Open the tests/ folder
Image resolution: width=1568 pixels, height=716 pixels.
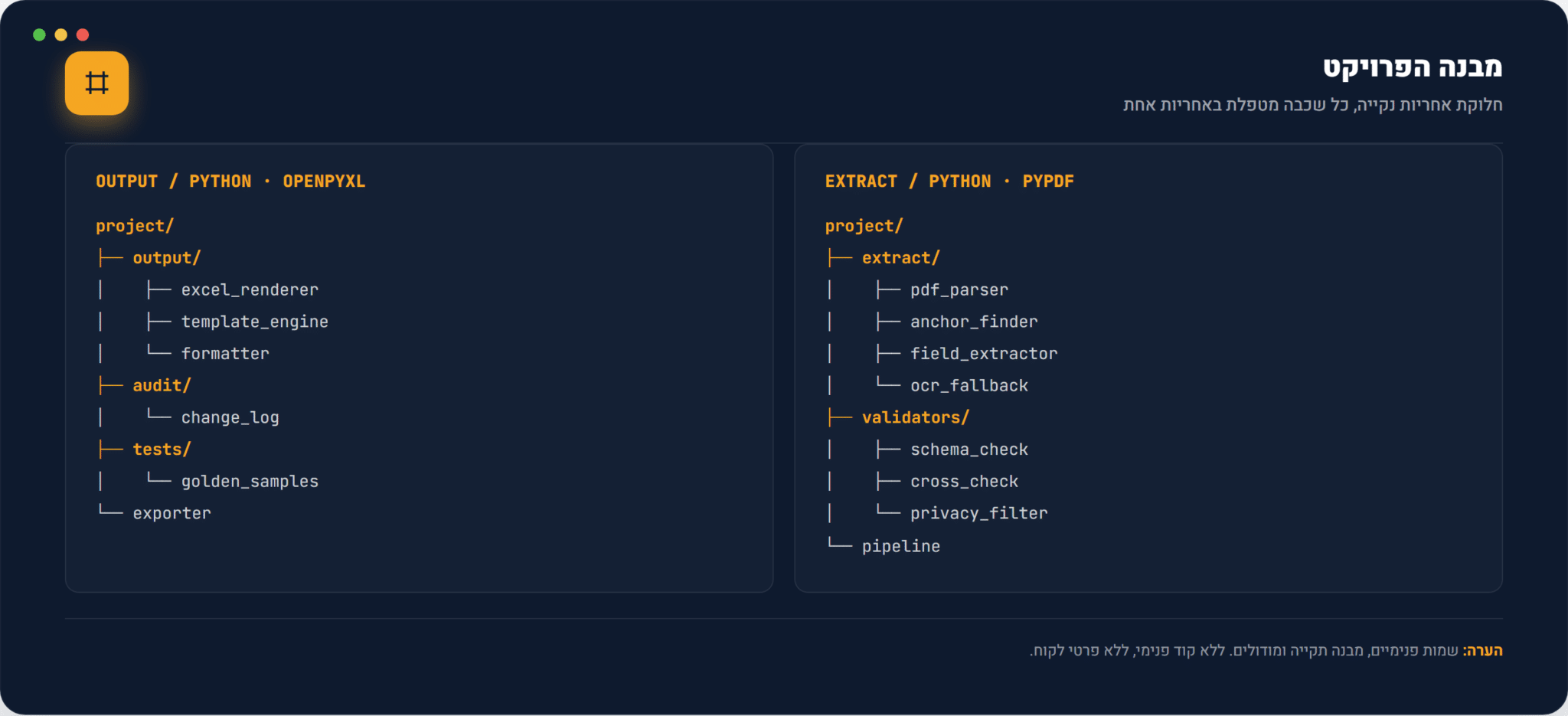[162, 450]
